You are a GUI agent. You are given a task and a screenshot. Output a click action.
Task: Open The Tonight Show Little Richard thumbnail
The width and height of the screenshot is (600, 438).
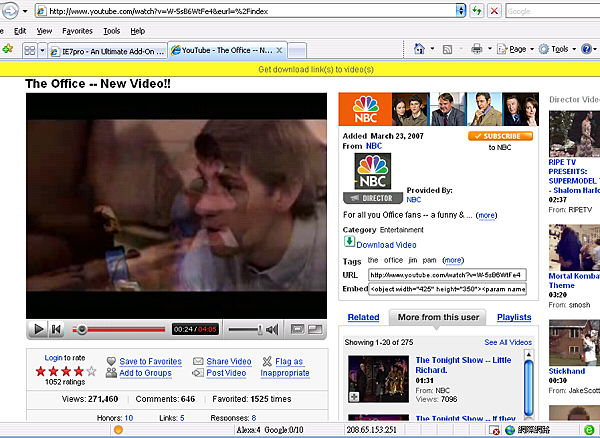(x=378, y=378)
